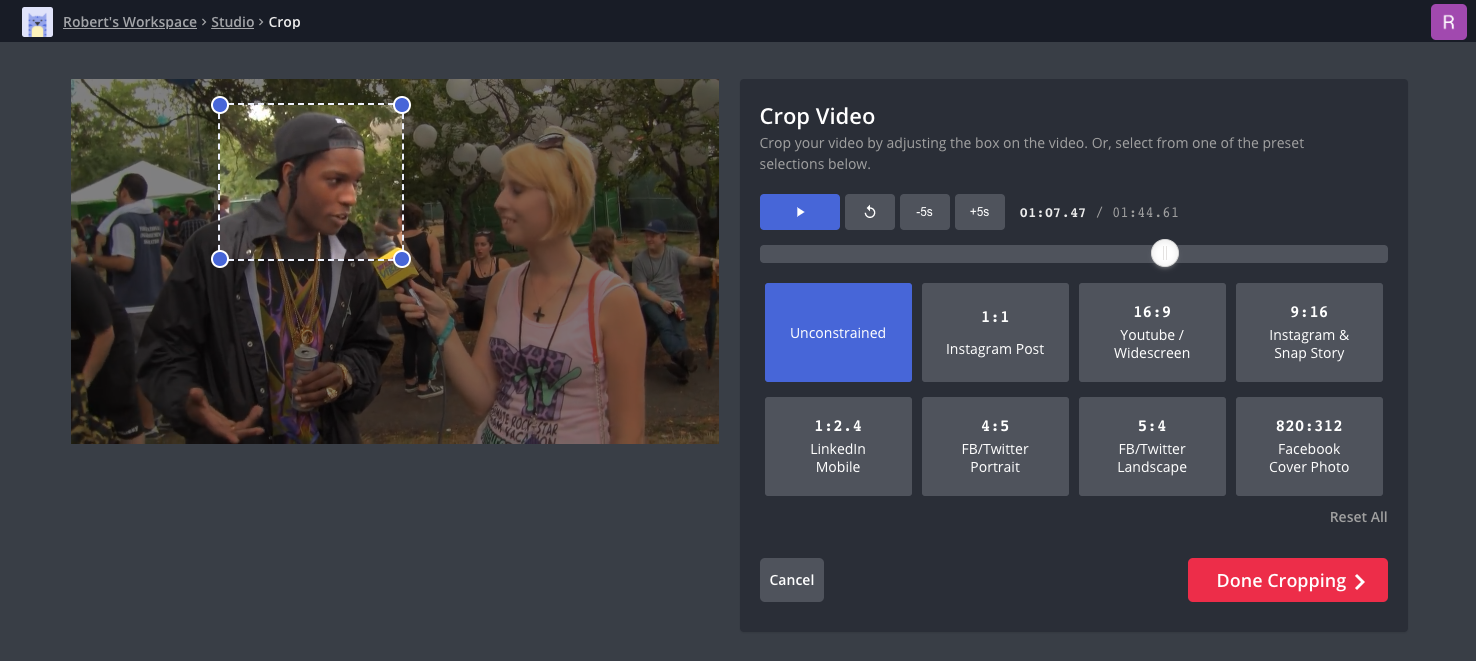1476x661 pixels.
Task: Click Reset All to clear crop
Action: coord(1358,517)
